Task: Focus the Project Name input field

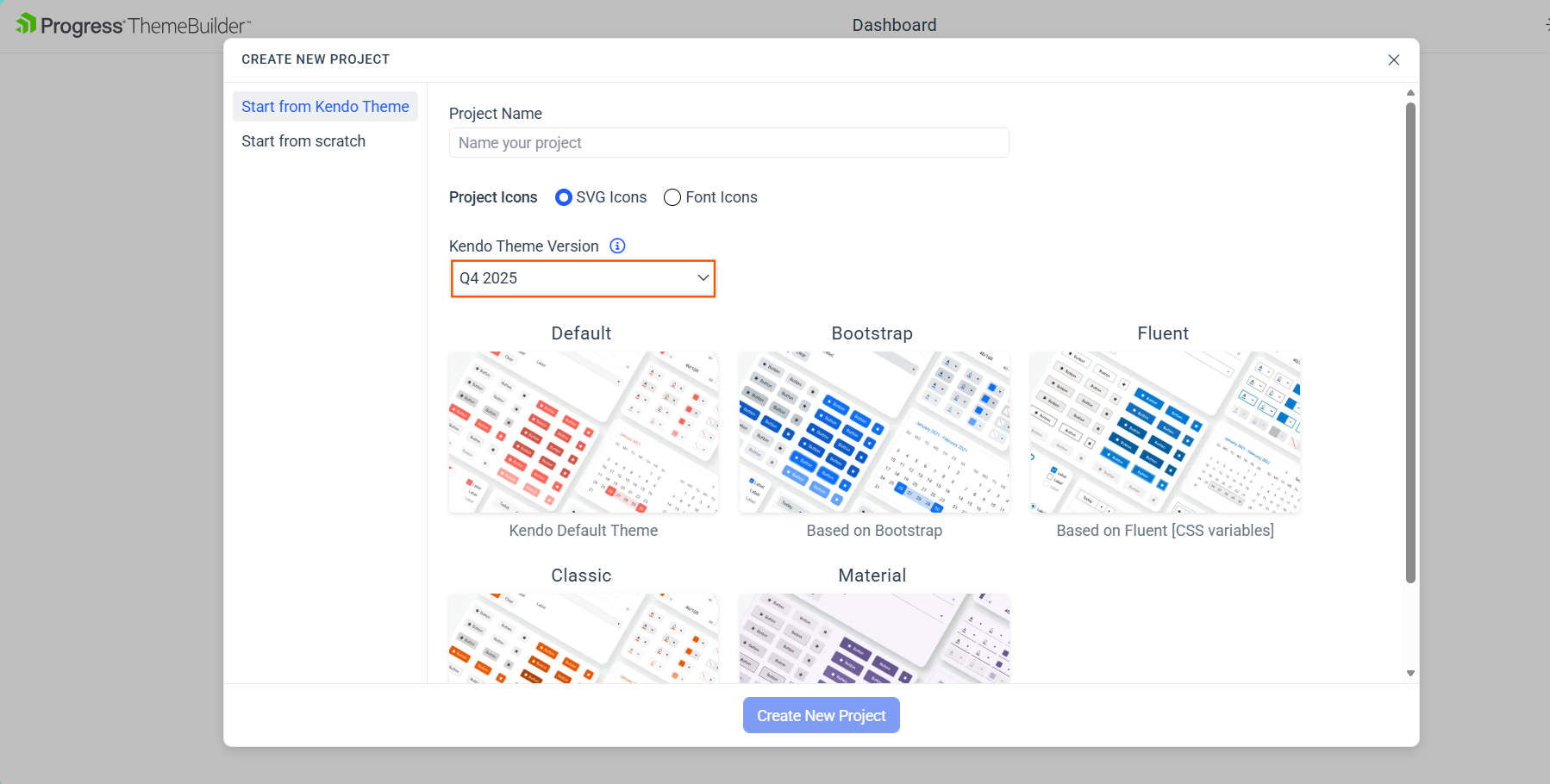Action: point(729,143)
